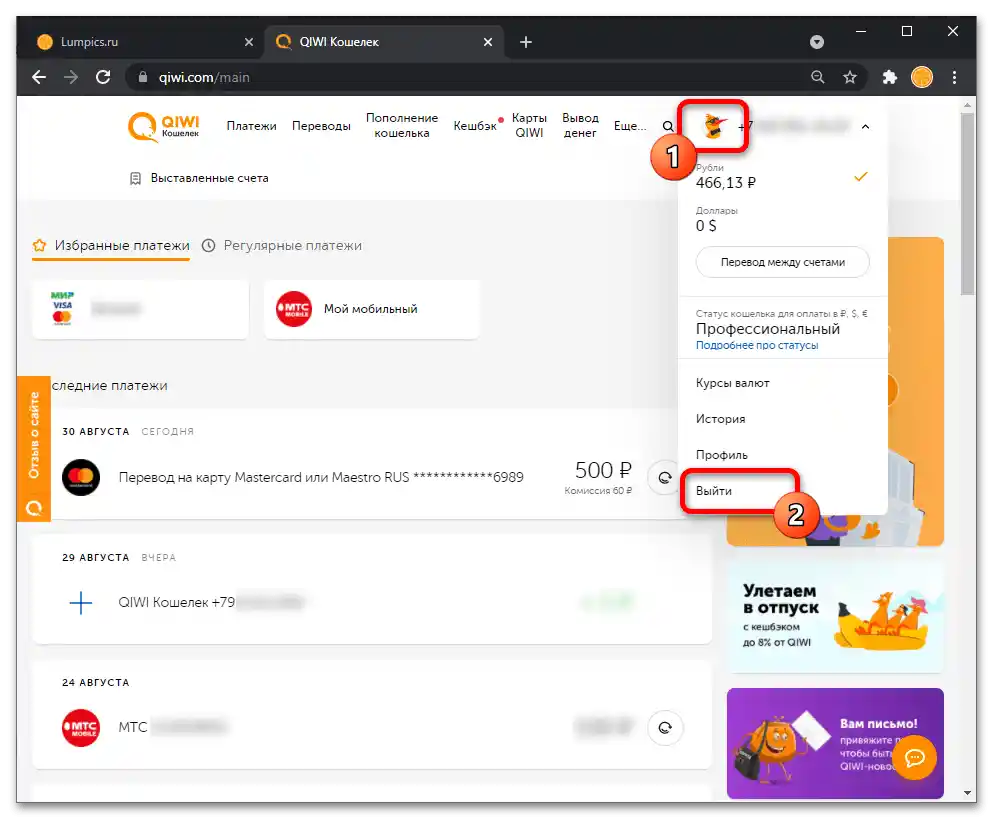The width and height of the screenshot is (993, 819).
Task: Click the 30 АВГУСТА date heading
Action: 96,431
